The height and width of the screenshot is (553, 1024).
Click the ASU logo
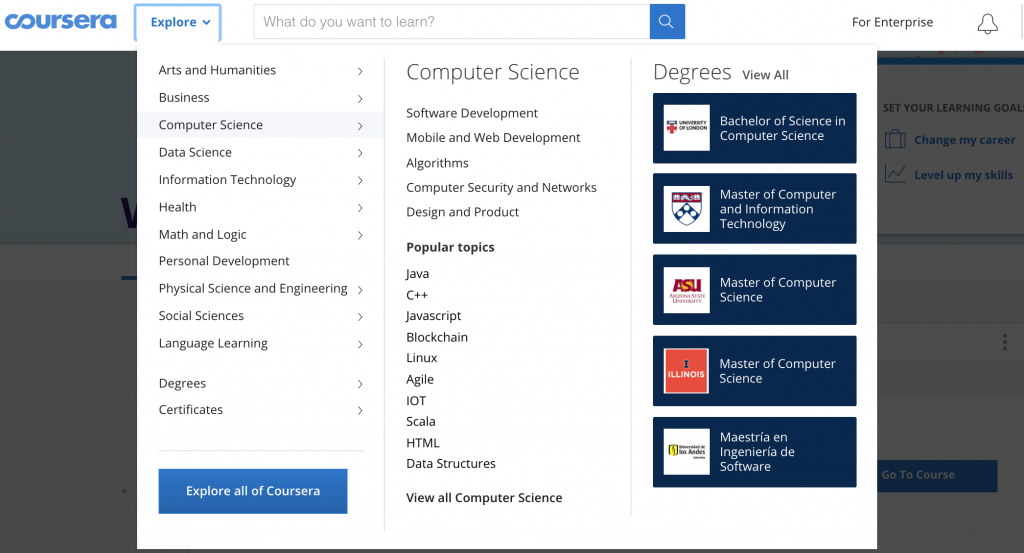(686, 290)
